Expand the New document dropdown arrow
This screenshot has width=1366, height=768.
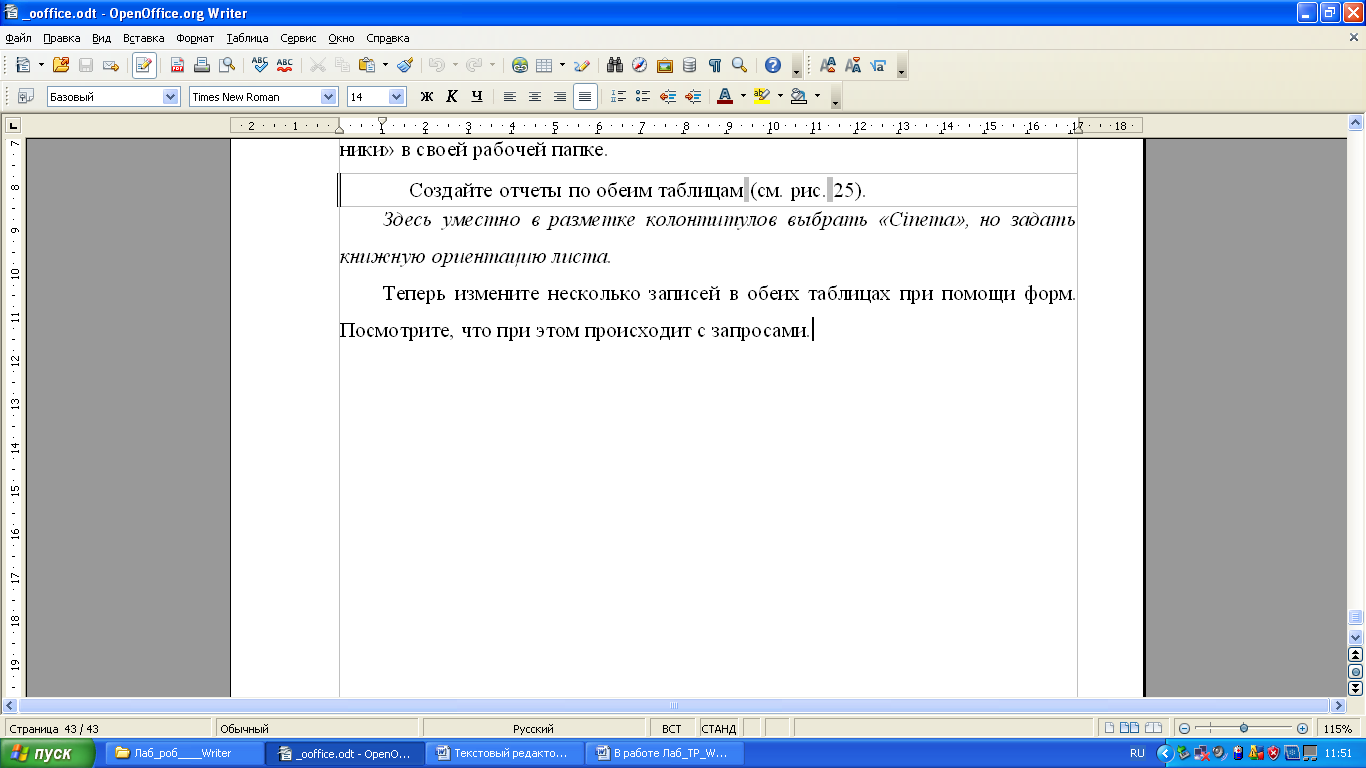(41, 65)
